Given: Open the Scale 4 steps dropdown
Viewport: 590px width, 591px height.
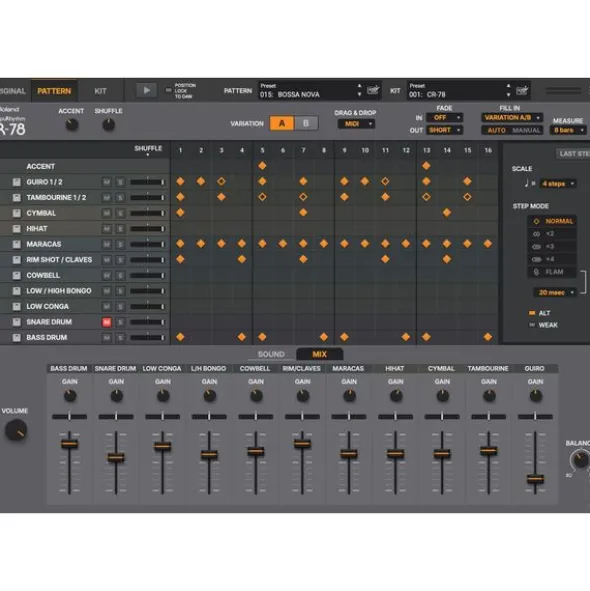Looking at the screenshot, I should [558, 184].
